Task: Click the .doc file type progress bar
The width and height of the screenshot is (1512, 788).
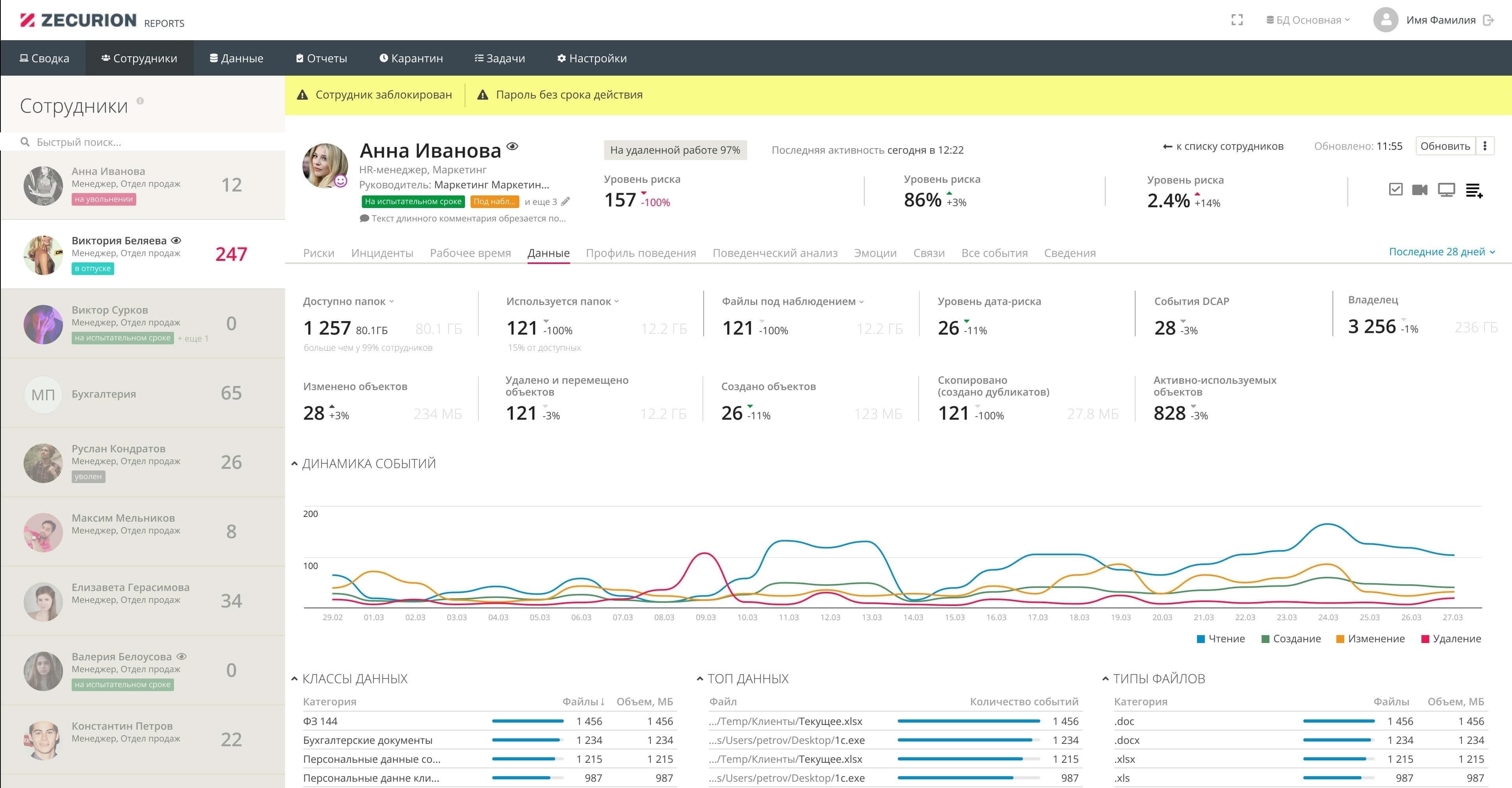Action: [x=1339, y=721]
